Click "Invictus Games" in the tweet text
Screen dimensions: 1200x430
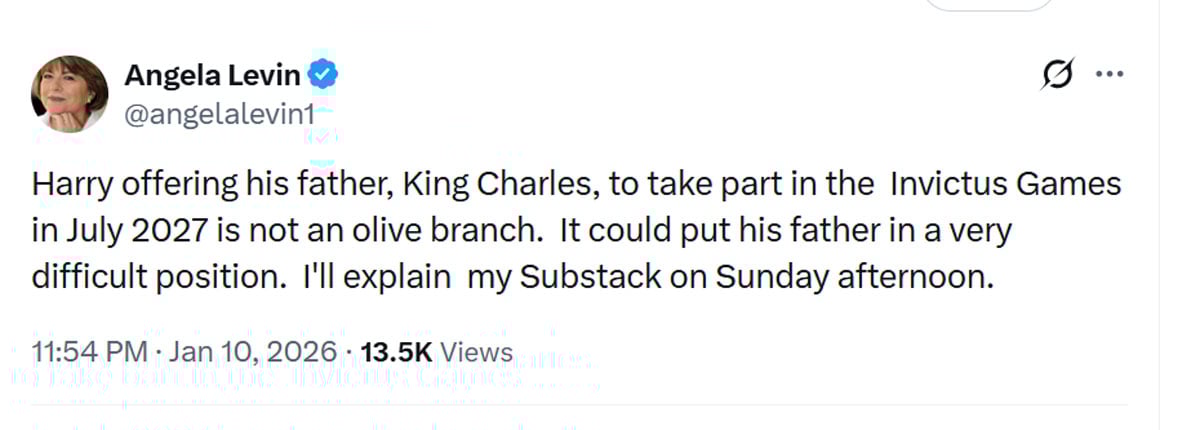(x=1005, y=185)
